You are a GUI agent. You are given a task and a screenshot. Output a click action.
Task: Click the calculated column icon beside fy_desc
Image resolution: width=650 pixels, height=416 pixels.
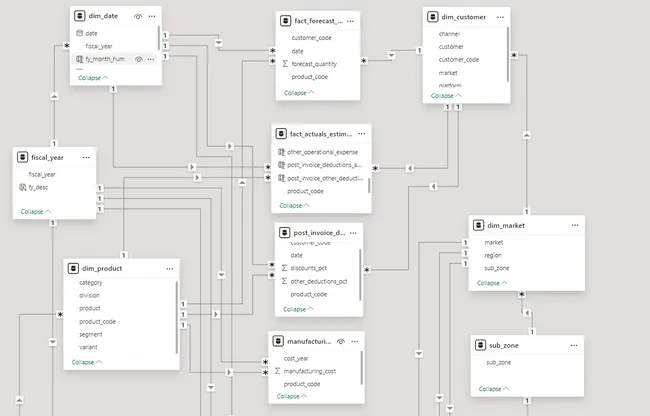point(22,187)
